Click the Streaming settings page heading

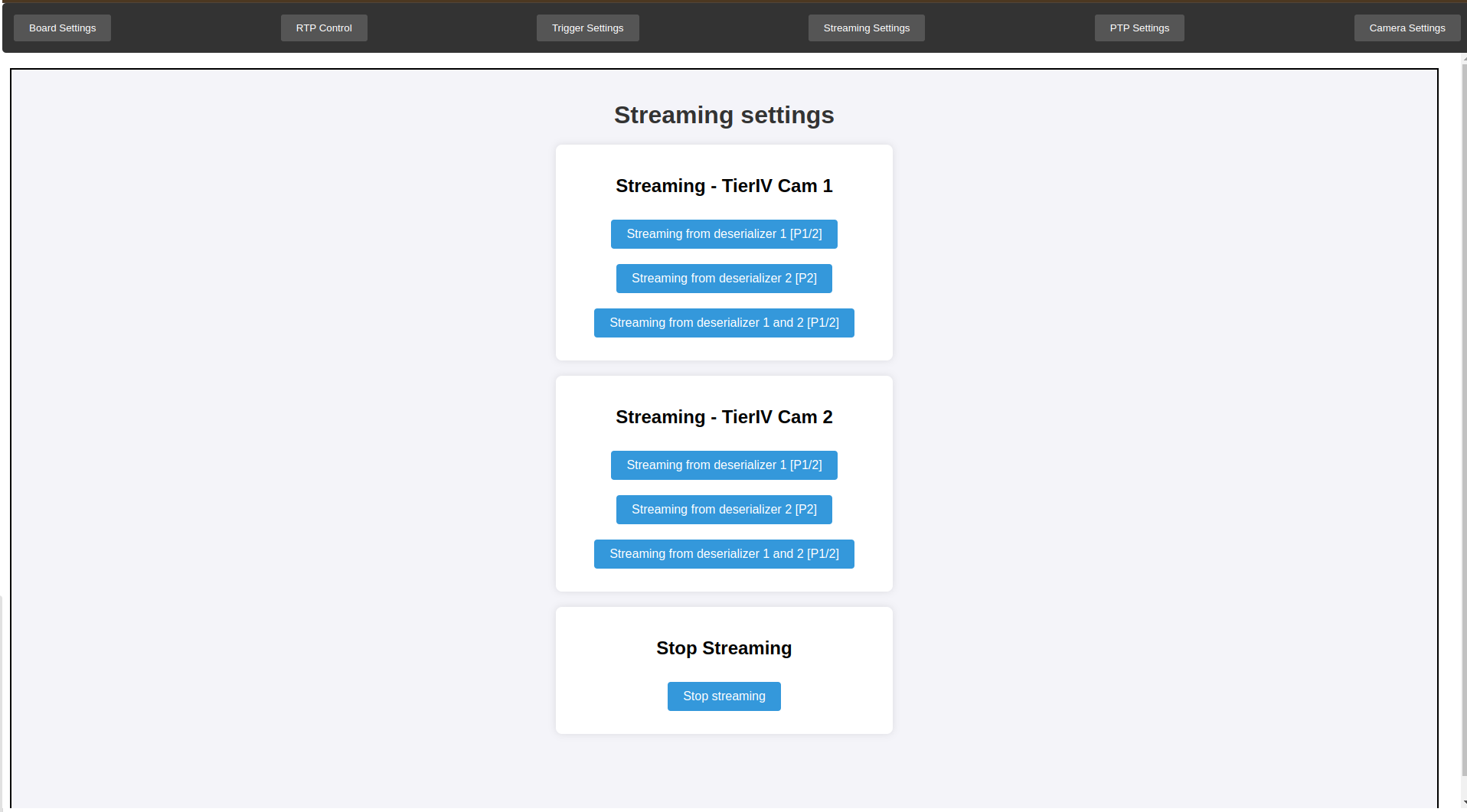coord(724,115)
